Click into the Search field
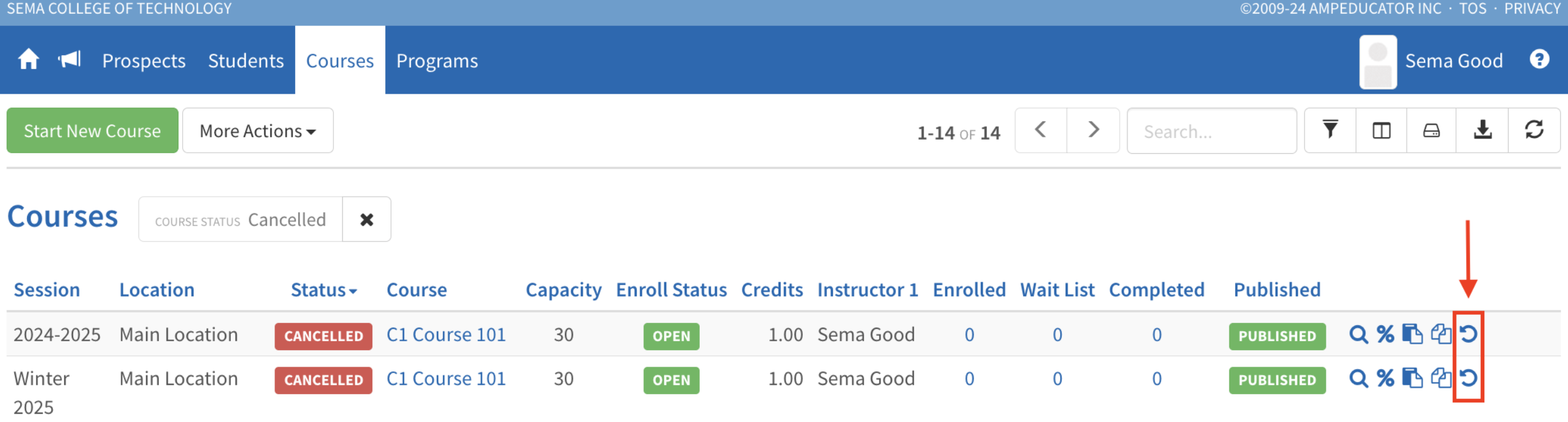Viewport: 1568px width, 422px height. coord(1211,131)
